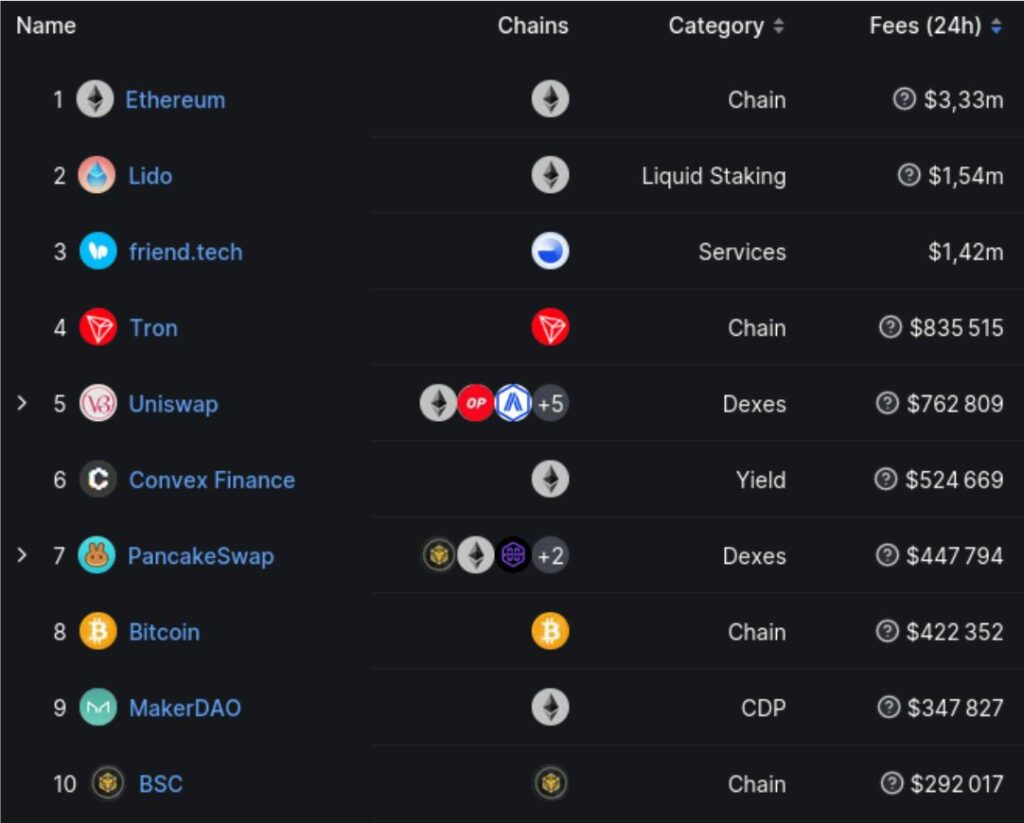This screenshot has width=1024, height=823.
Task: Expand the PancakeSwap row chevron
Action: pos(22,556)
